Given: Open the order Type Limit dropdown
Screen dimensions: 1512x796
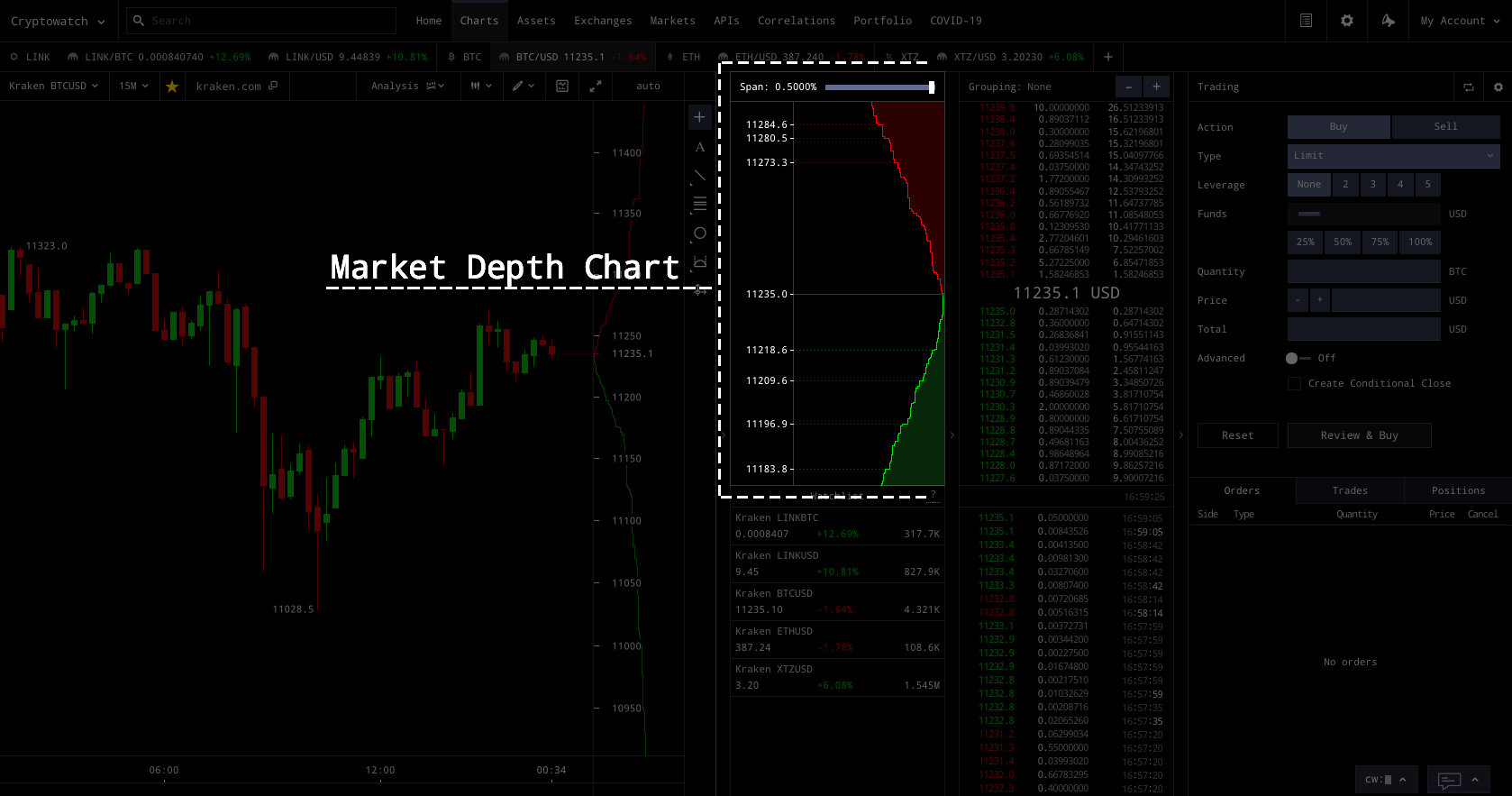Looking at the screenshot, I should (x=1393, y=156).
